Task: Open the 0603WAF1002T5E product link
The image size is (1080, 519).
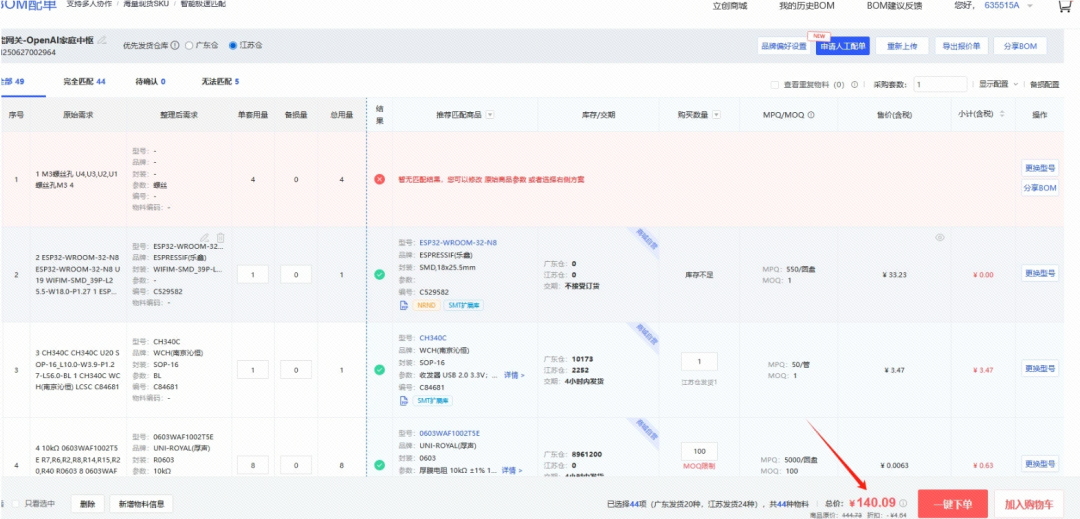Action: pyautogui.click(x=449, y=433)
